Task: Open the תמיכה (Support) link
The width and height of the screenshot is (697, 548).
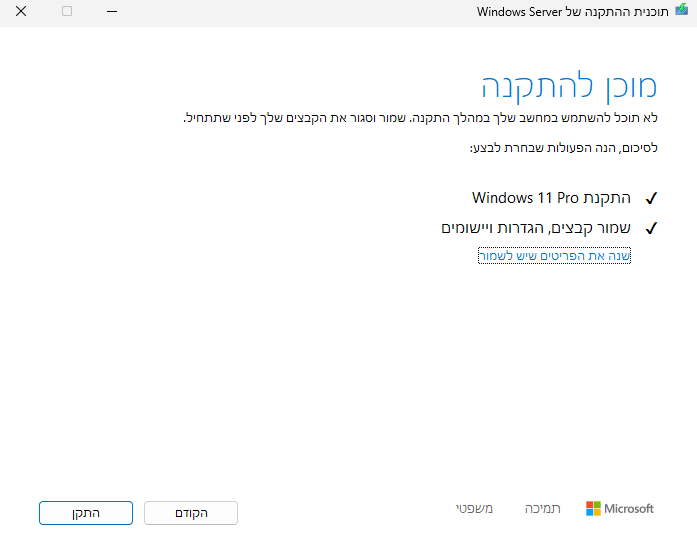Action: [543, 509]
